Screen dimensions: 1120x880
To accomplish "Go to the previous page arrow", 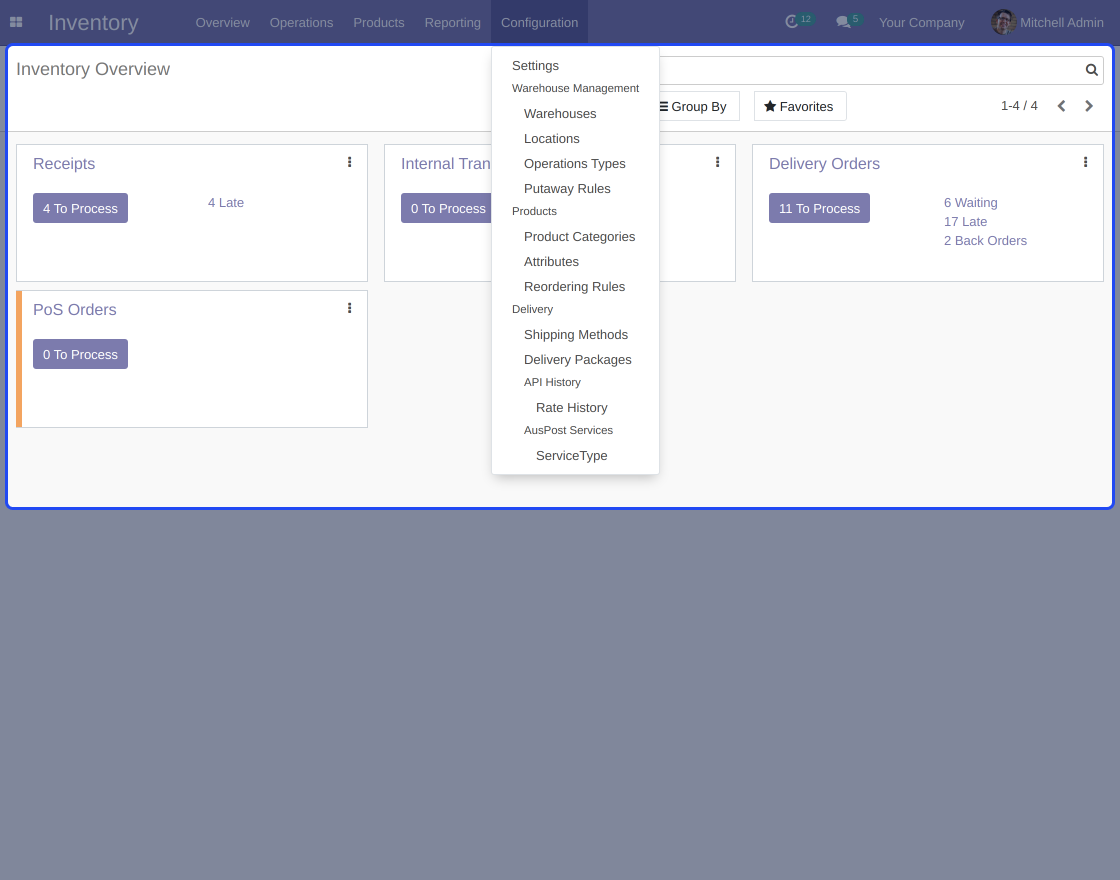I will (1061, 106).
